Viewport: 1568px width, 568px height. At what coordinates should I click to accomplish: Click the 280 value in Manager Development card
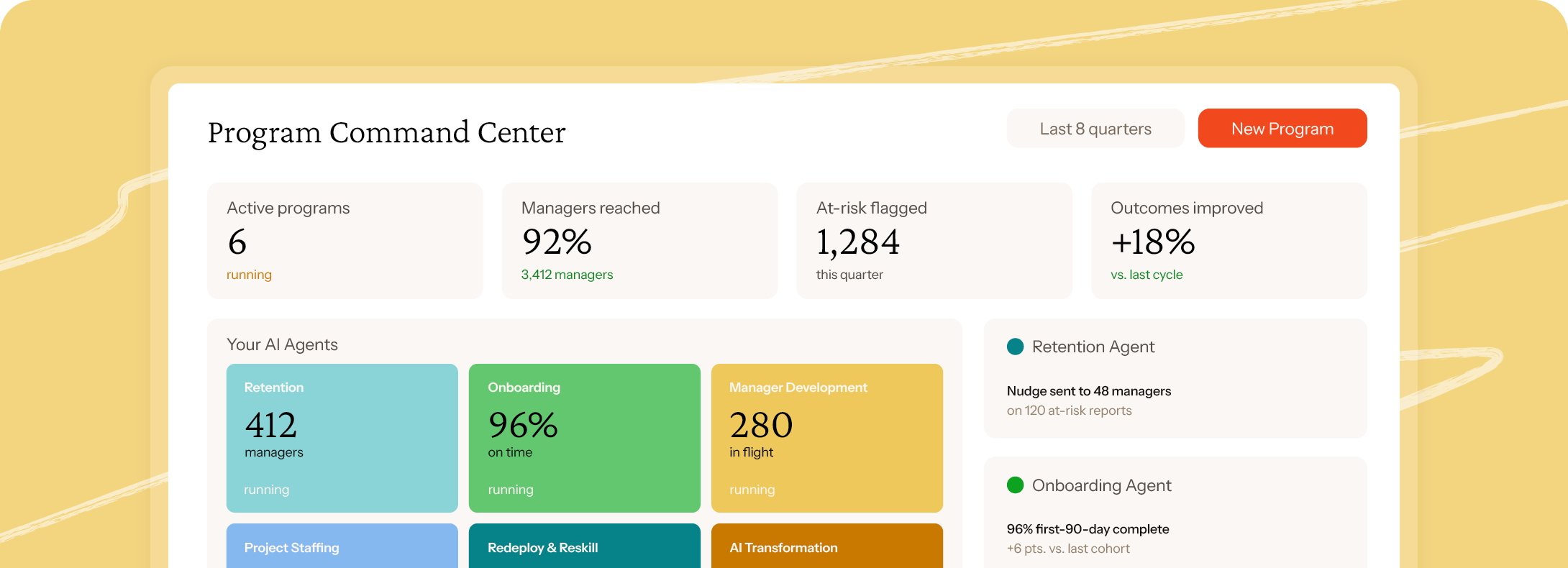pos(761,425)
